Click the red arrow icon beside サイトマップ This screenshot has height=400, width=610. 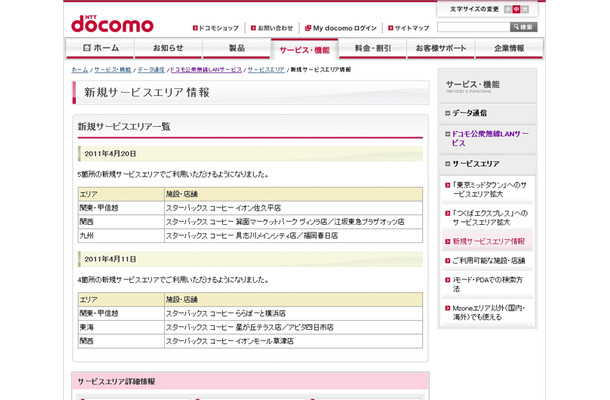[x=391, y=28]
